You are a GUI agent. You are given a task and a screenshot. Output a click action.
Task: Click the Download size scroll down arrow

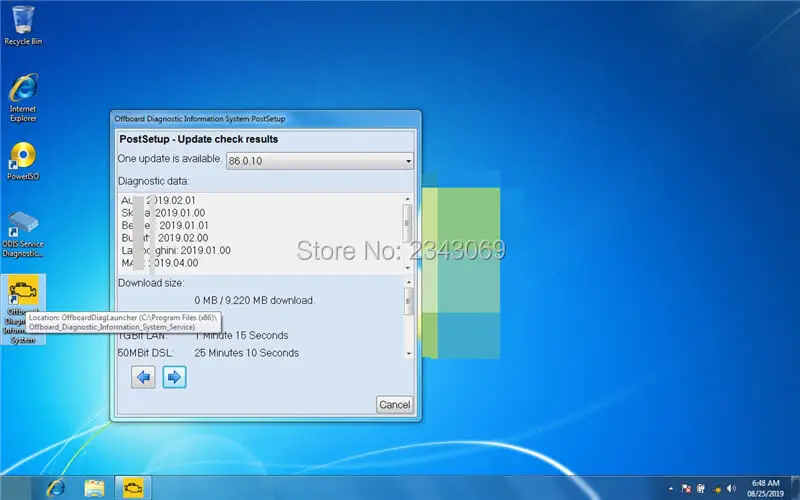[408, 354]
